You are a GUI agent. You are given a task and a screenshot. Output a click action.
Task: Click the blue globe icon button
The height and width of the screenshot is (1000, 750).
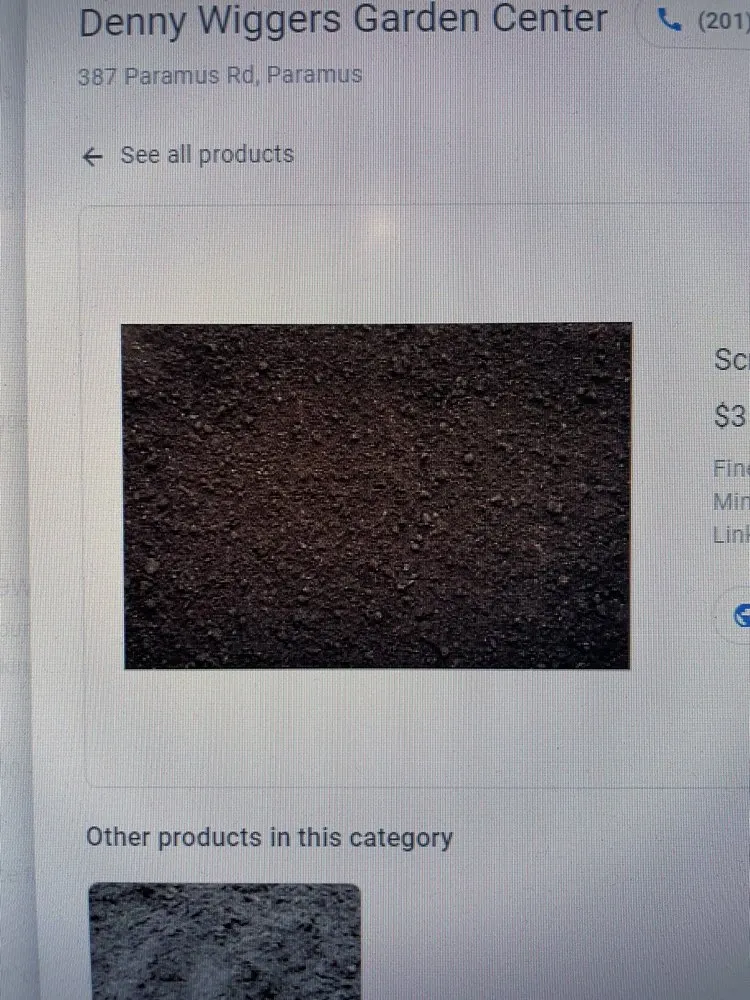point(742,616)
